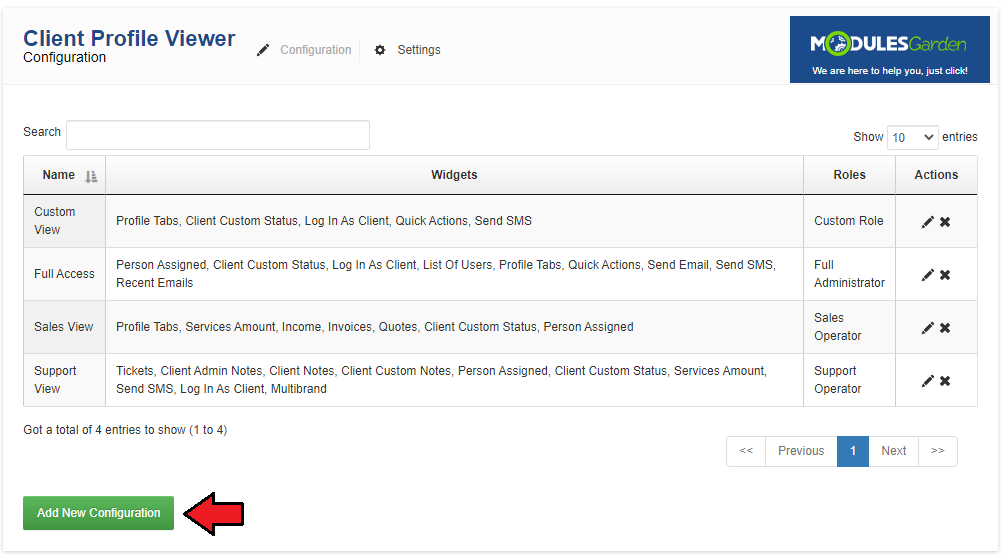This screenshot has width=1005, height=556.
Task: Open the Configuration tab
Action: coord(315,50)
